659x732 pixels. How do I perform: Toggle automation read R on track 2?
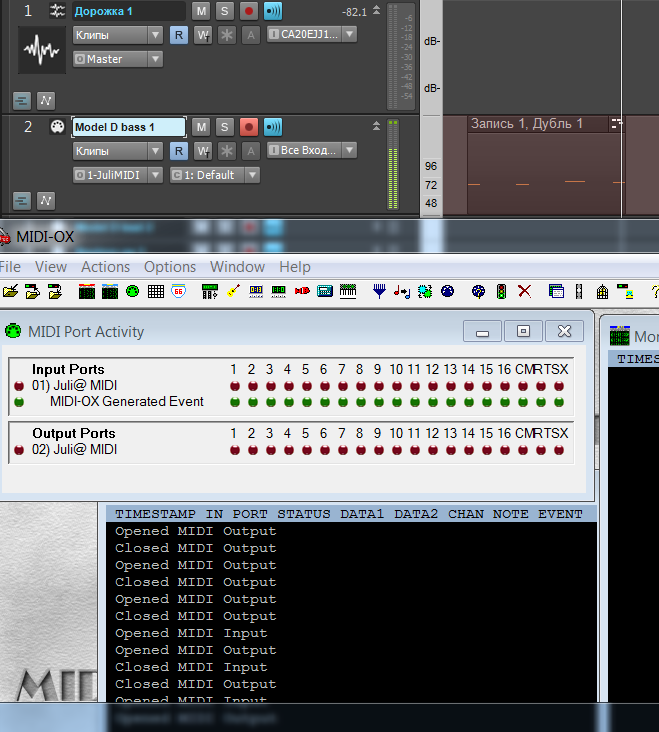click(x=179, y=151)
